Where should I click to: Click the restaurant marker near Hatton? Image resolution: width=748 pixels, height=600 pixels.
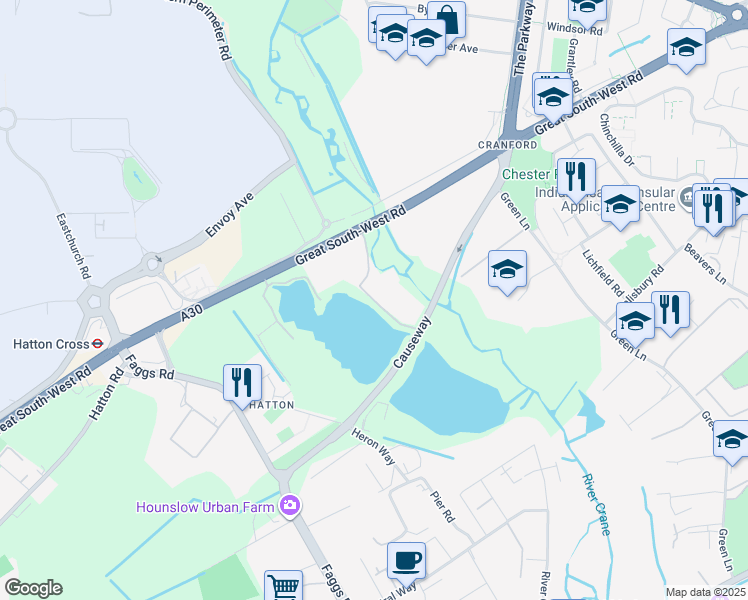coord(242,383)
